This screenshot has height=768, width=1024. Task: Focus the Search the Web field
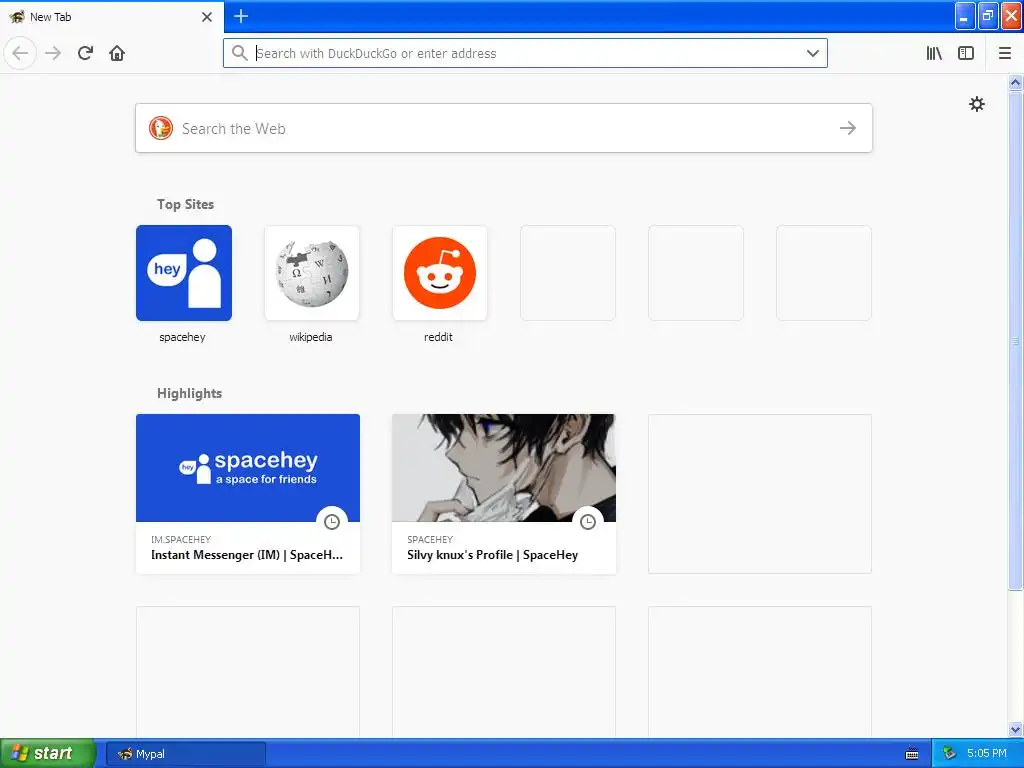click(x=504, y=128)
